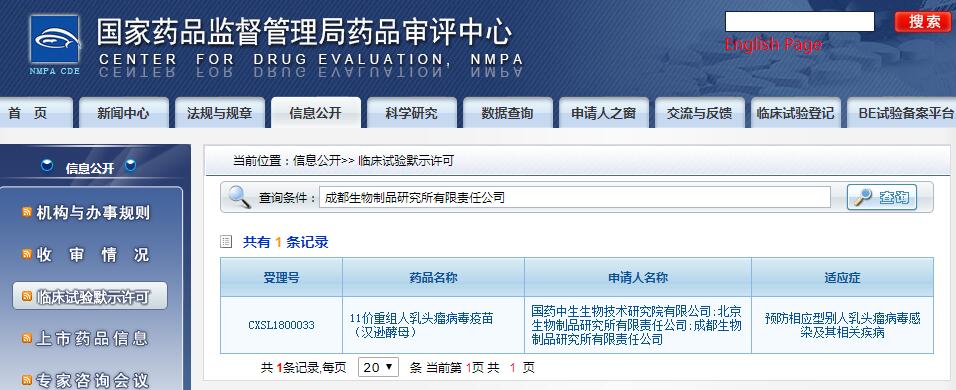Viewport: 956px width, 390px height.
Task: Click the red 搜索 button
Action: tap(923, 22)
